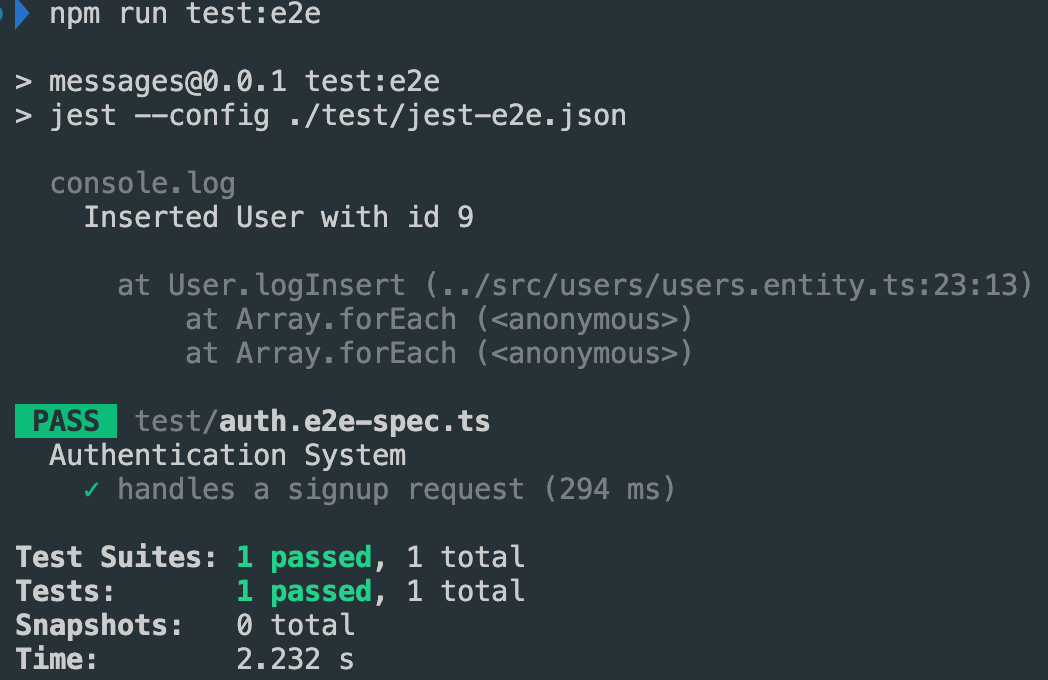Click the Snapshots 0 total line
Image resolution: width=1048 pixels, height=680 pixels.
click(185, 625)
